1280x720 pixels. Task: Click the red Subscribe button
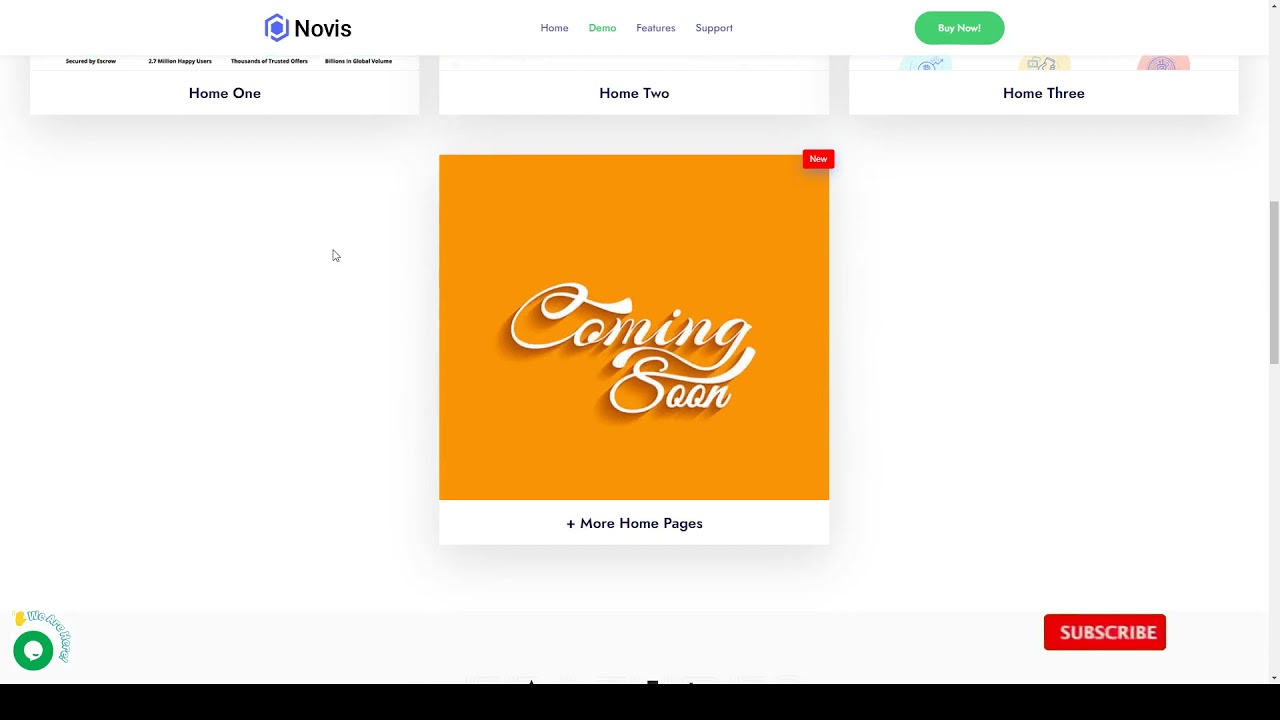1105,632
